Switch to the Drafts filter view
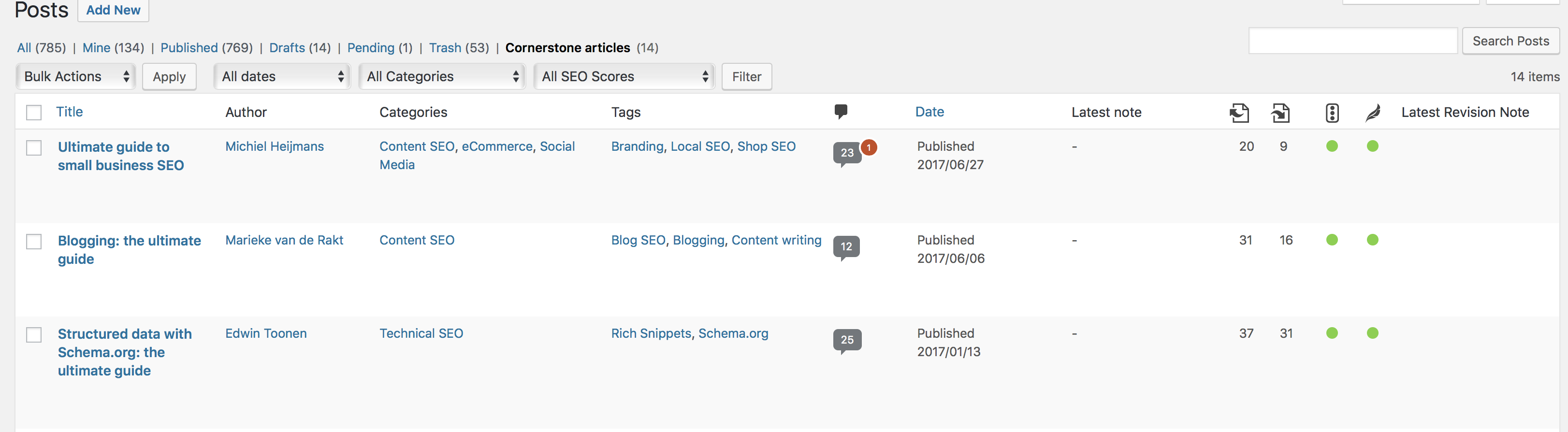1568x432 pixels. tap(287, 47)
